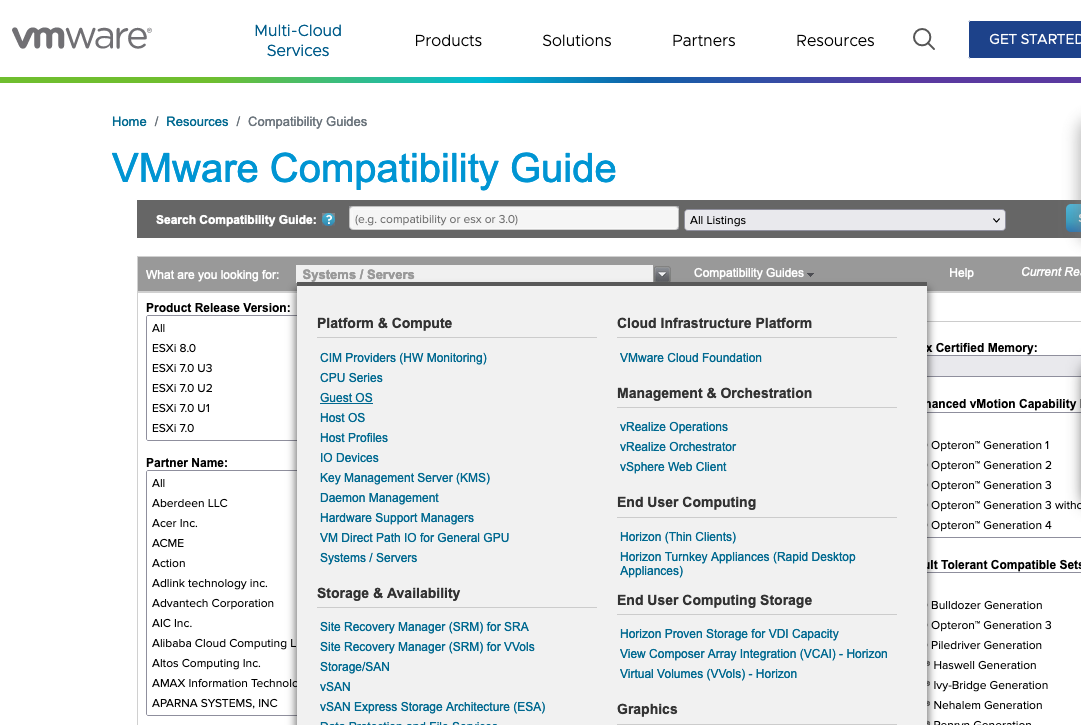The image size is (1081, 725).
Task: Open the Systems / Servers dropdown arrow
Action: [x=662, y=274]
